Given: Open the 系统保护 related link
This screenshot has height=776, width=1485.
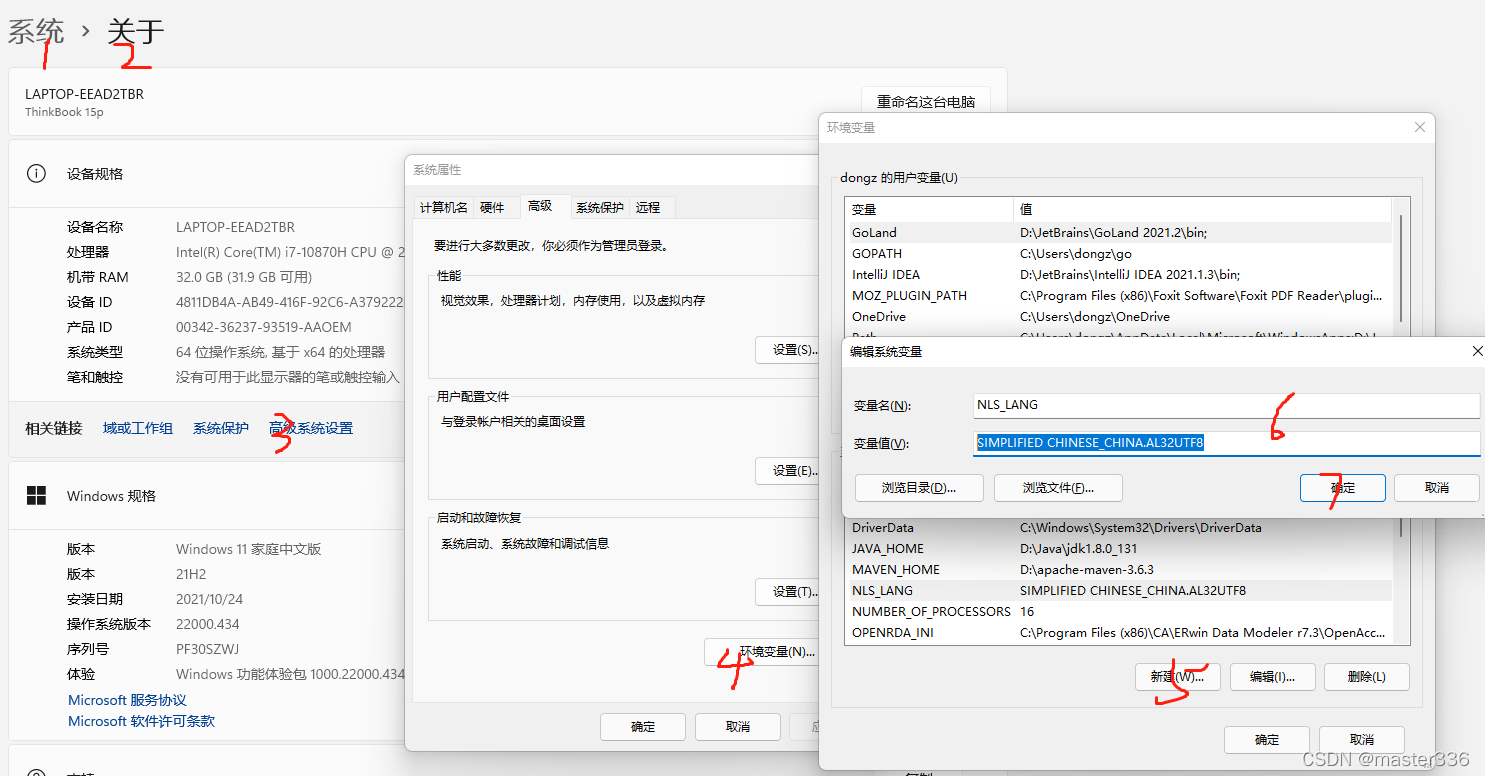Looking at the screenshot, I should 221,428.
